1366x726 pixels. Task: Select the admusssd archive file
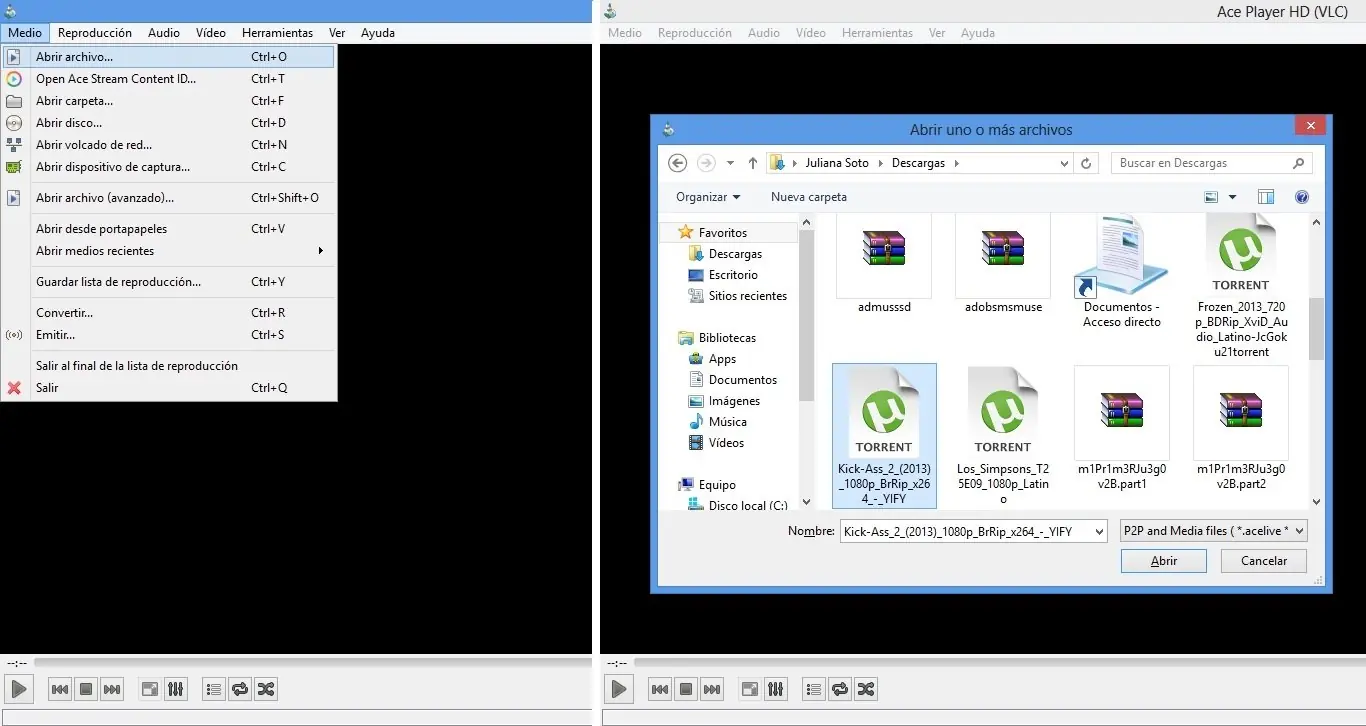click(x=884, y=265)
